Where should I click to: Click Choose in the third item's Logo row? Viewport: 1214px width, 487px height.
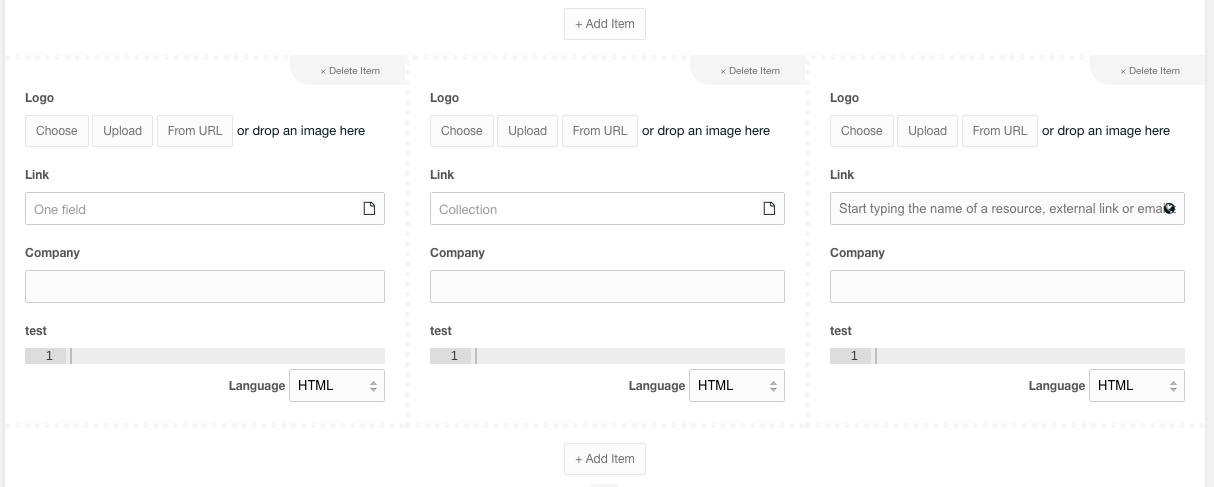862,131
